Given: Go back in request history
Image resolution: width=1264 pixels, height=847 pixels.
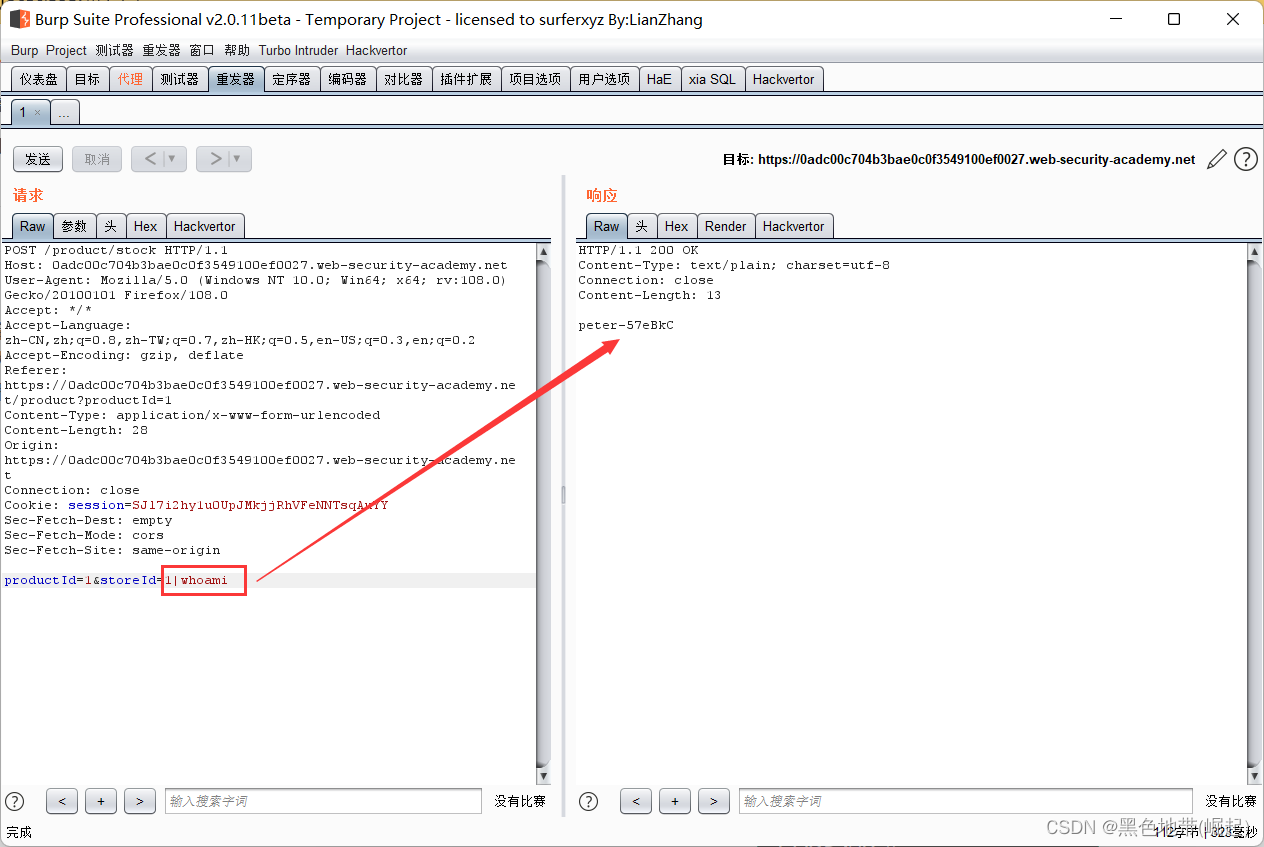Looking at the screenshot, I should [150, 159].
